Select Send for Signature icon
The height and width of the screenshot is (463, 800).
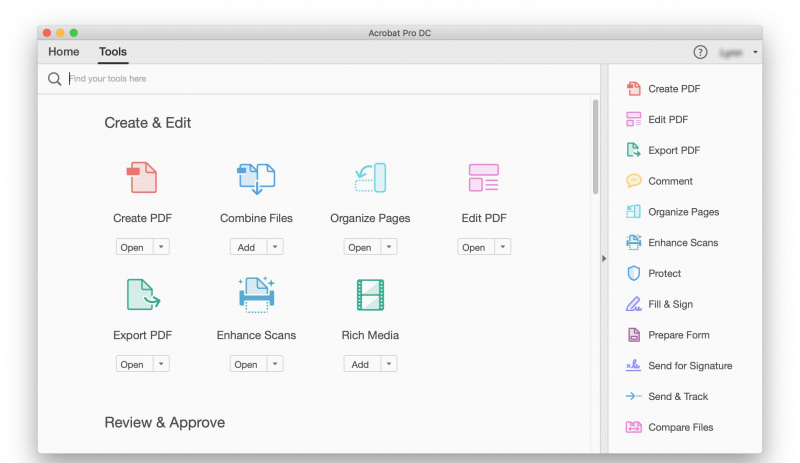point(634,365)
